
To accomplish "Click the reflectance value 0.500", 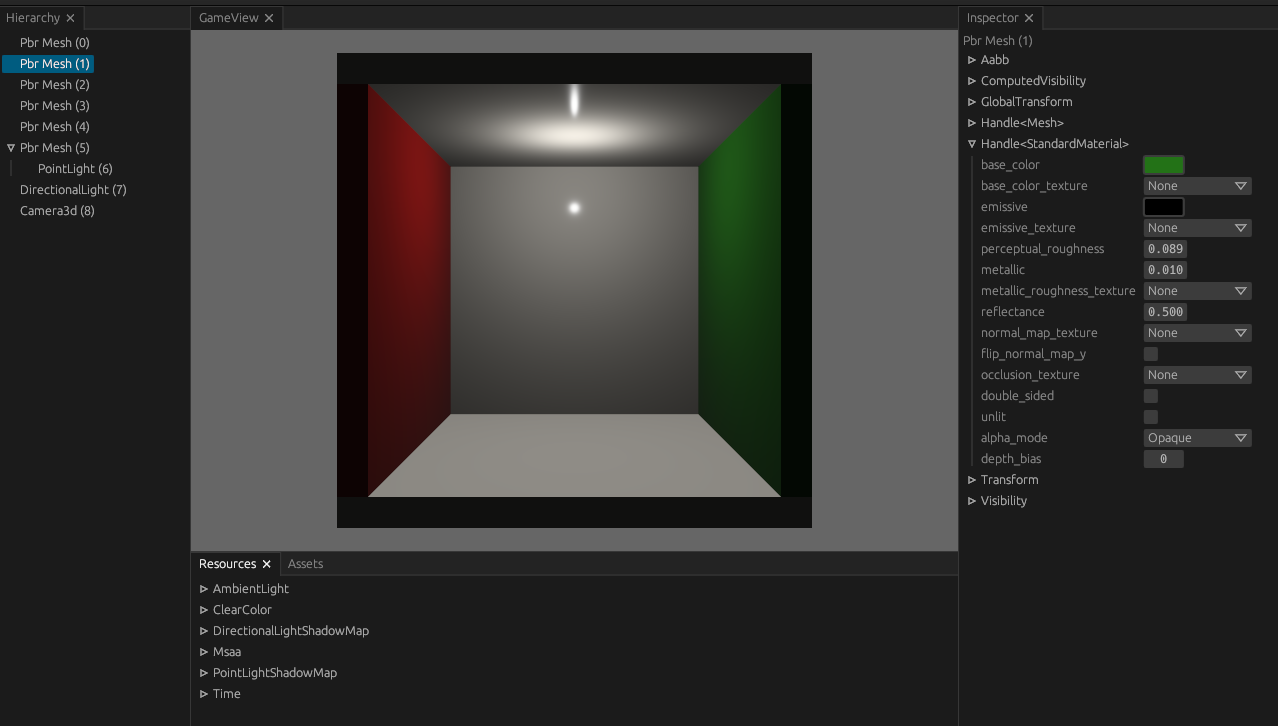I will (x=1165, y=312).
